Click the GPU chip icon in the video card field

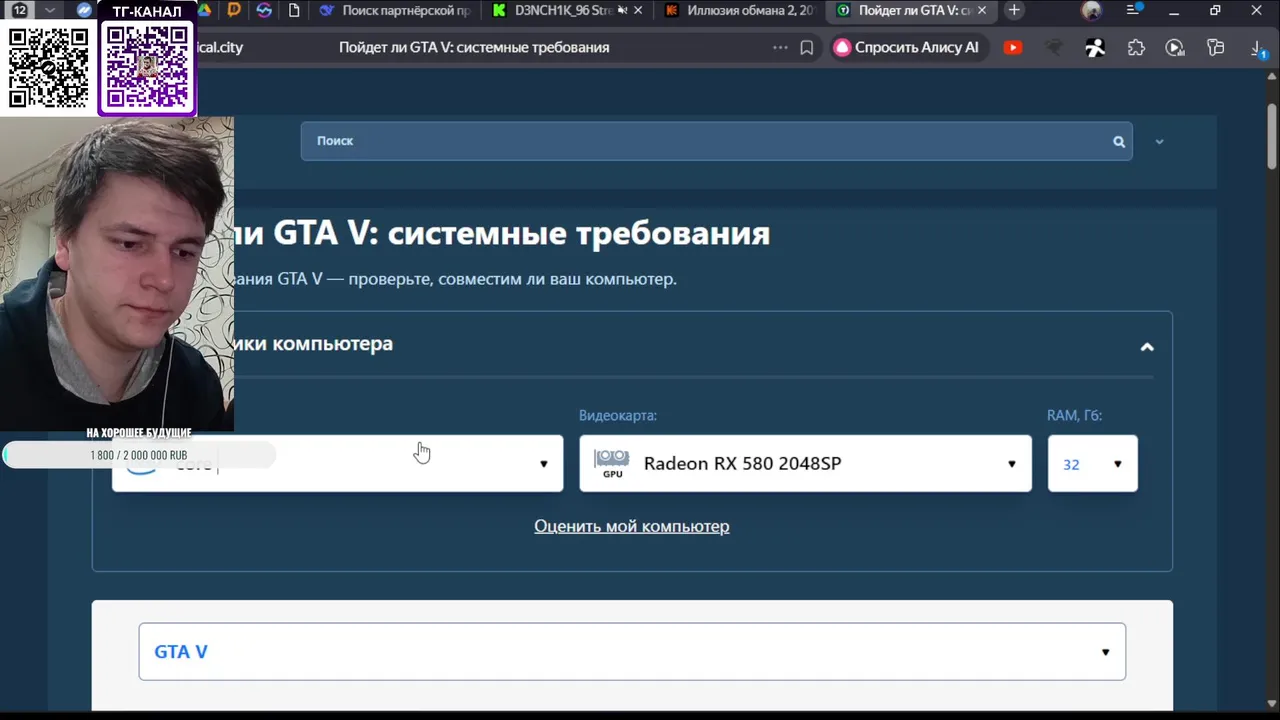click(x=612, y=463)
